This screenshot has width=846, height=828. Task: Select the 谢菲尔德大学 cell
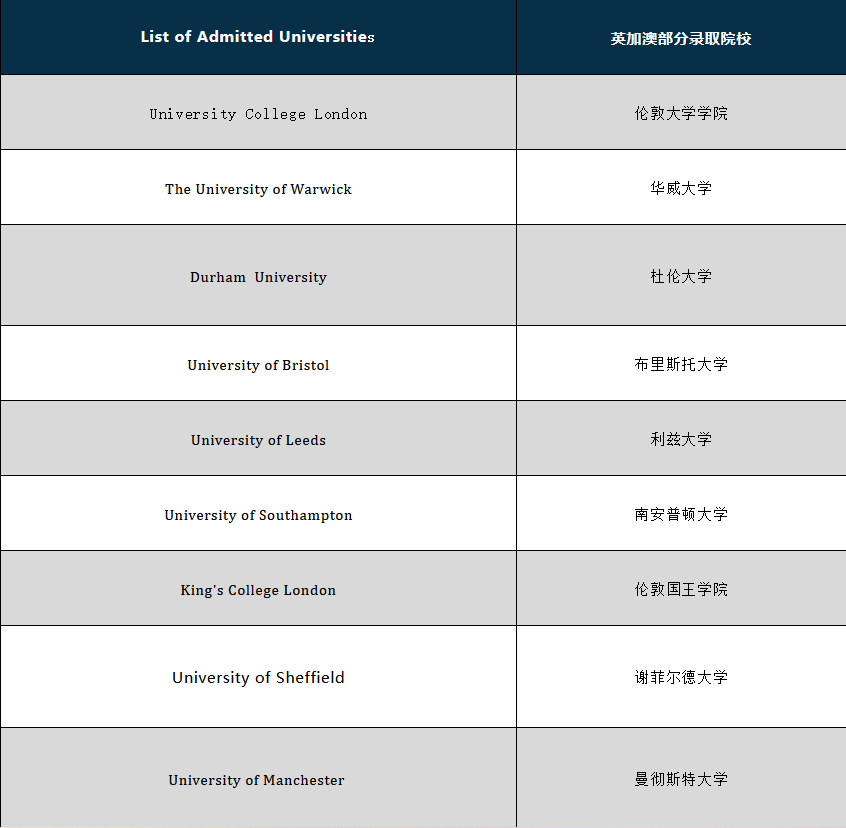[681, 677]
